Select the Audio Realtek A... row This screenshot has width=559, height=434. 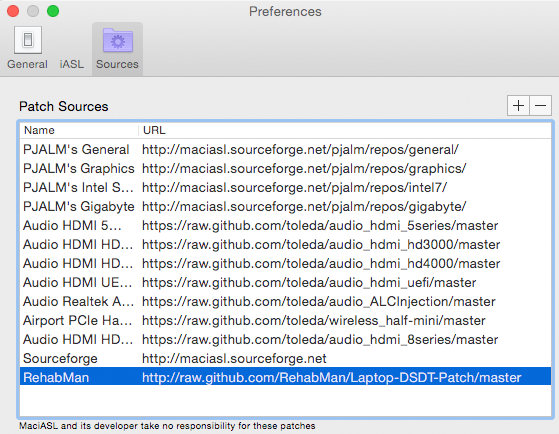tap(285, 302)
